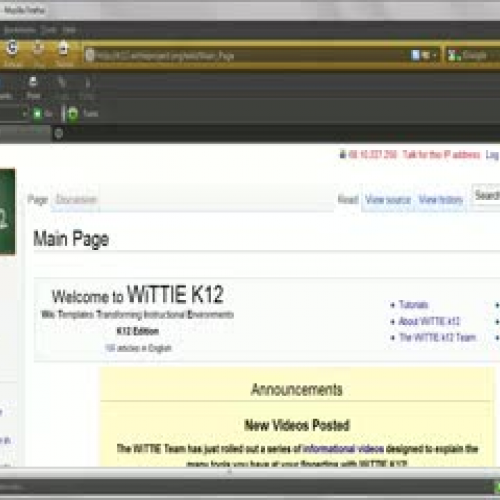
Task: Click the page icon beside the URL
Action: 89,55
